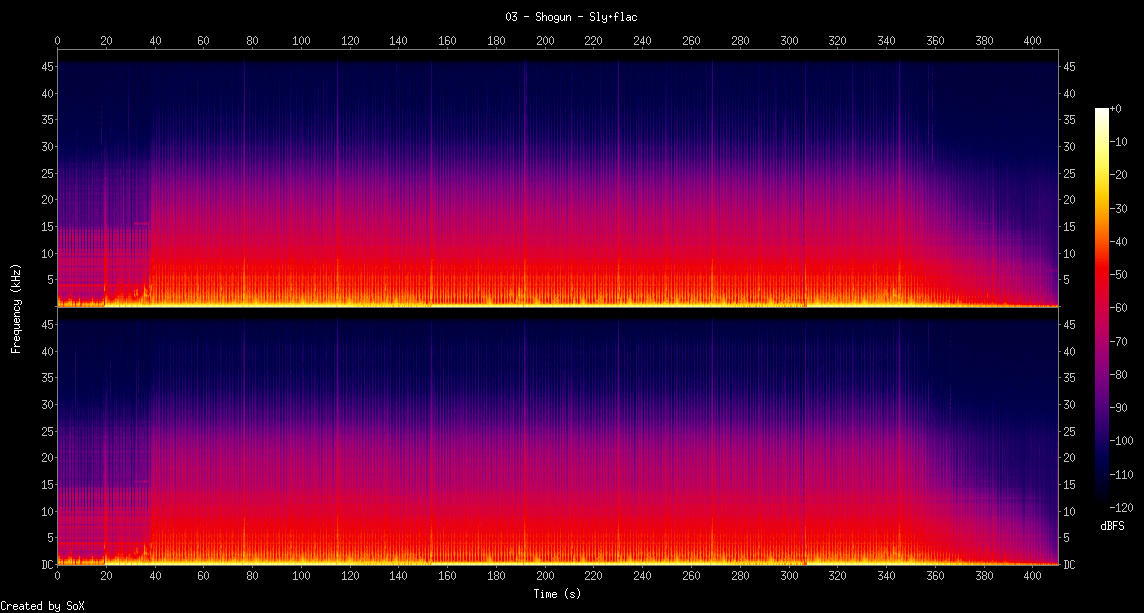Click the '200' tick on the top time axis
Image resolution: width=1144 pixels, height=613 pixels.
tap(545, 41)
